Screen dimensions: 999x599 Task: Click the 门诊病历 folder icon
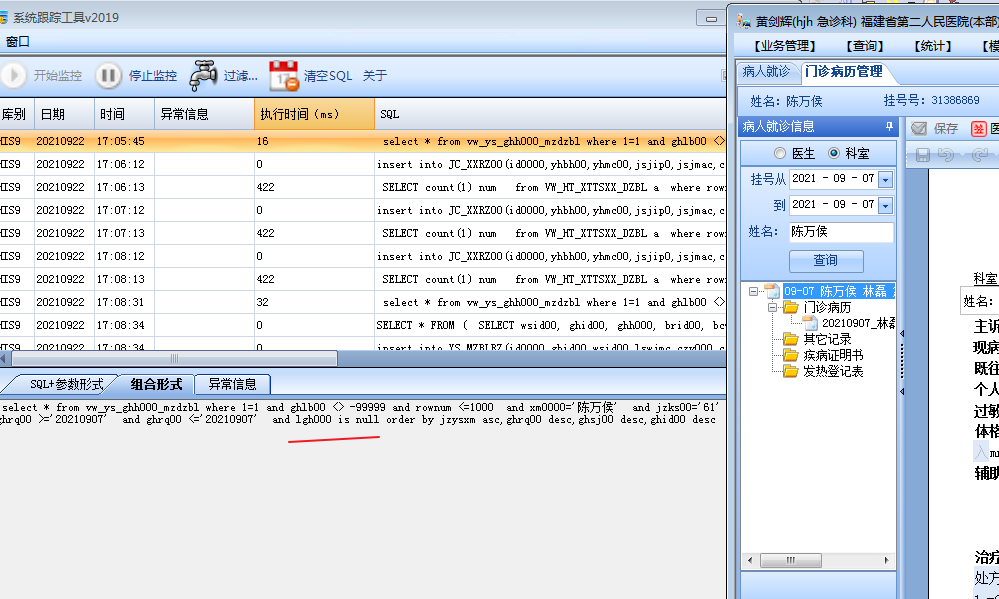coord(791,307)
